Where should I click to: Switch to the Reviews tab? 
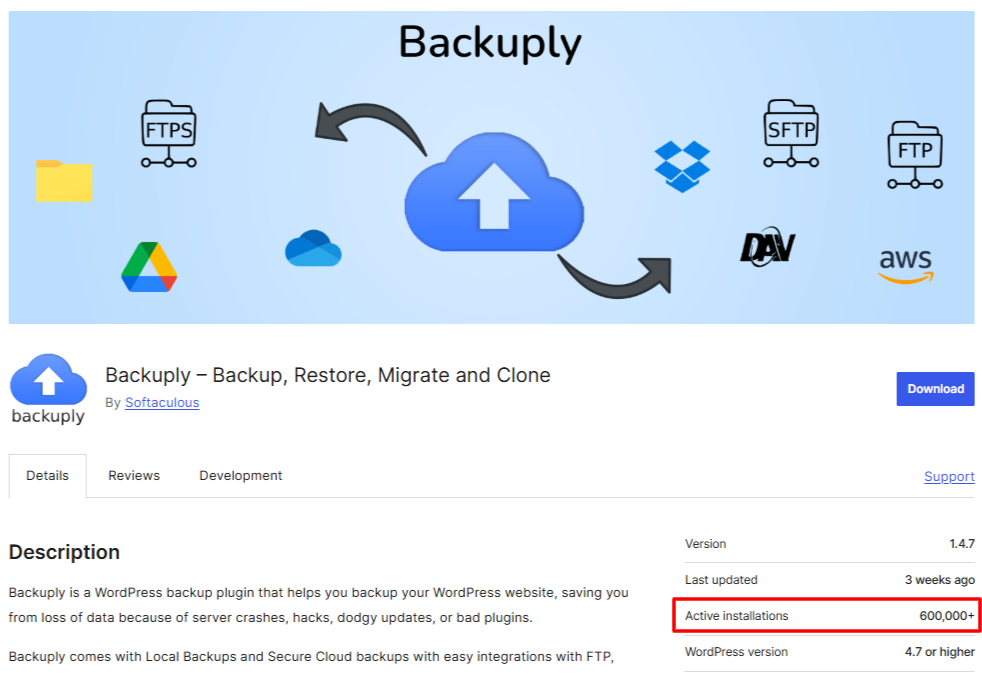[134, 476]
